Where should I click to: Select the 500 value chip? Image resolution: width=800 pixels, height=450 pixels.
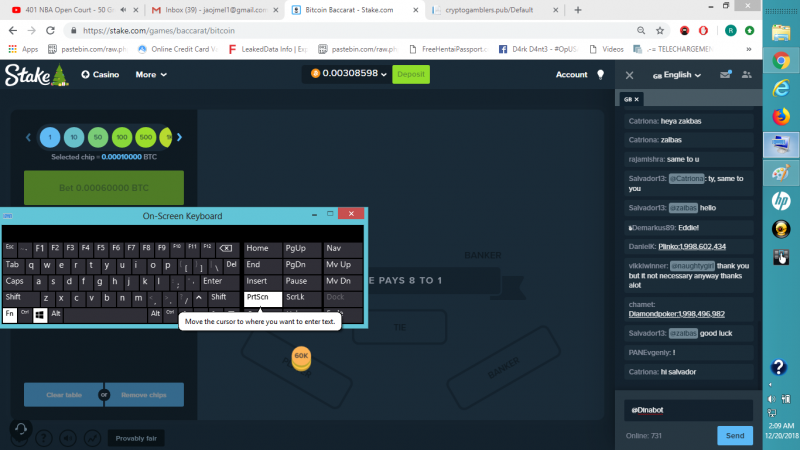coord(146,137)
